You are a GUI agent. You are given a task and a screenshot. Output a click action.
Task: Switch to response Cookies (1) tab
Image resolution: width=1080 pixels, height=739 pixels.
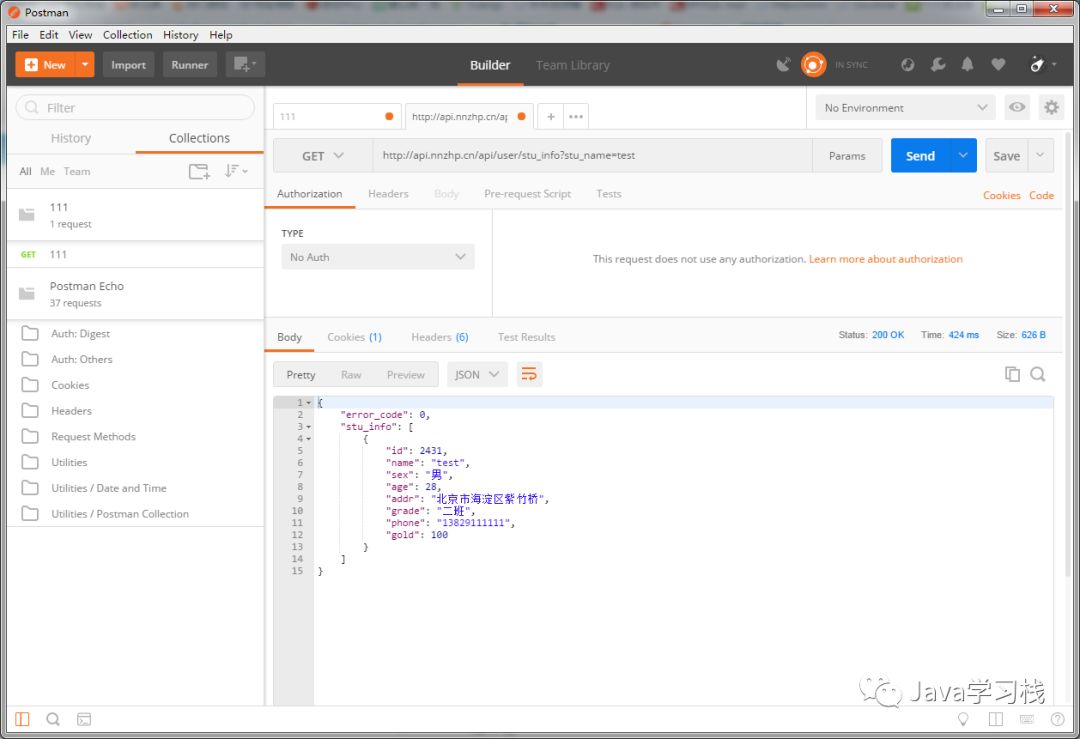coord(355,337)
